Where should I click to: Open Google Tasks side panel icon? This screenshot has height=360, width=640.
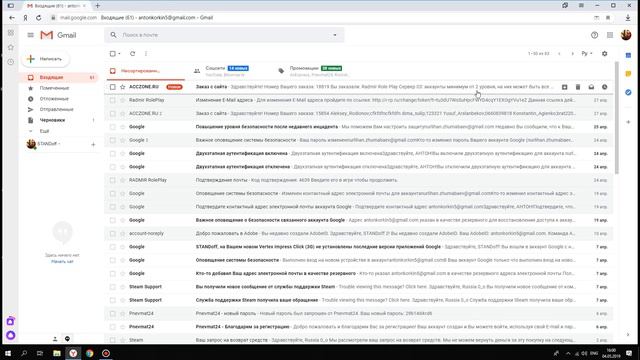pos(628,93)
